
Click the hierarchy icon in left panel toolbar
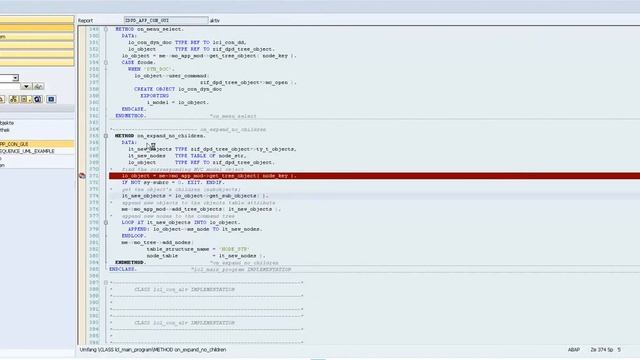pos(13,99)
